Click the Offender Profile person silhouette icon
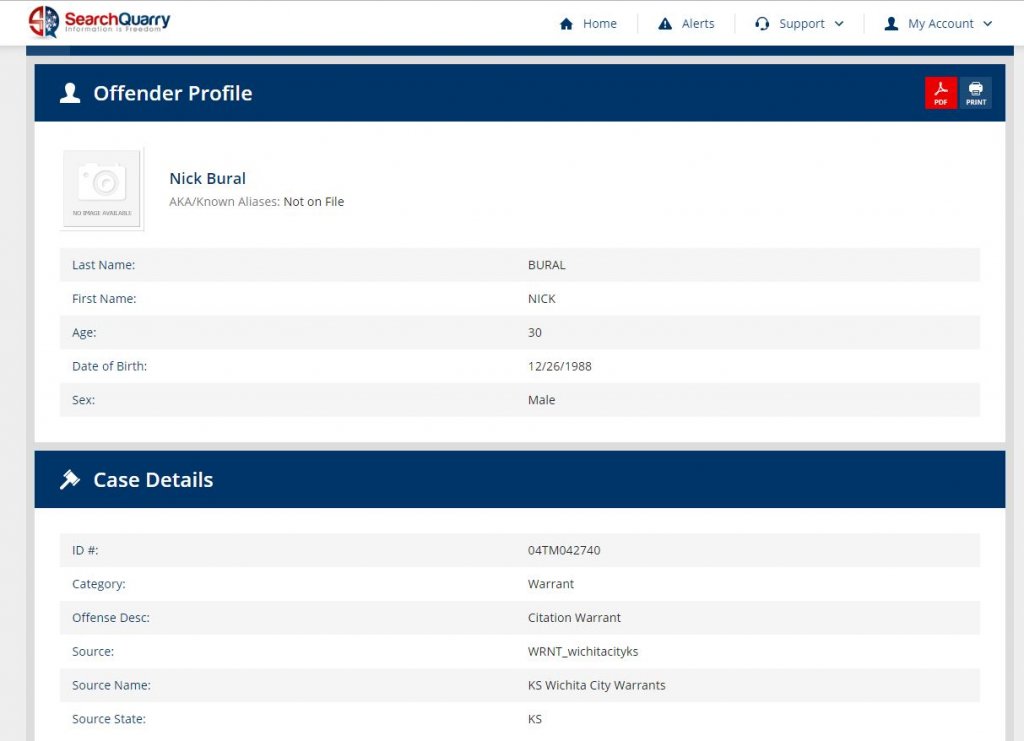The width and height of the screenshot is (1024, 741). [x=70, y=93]
